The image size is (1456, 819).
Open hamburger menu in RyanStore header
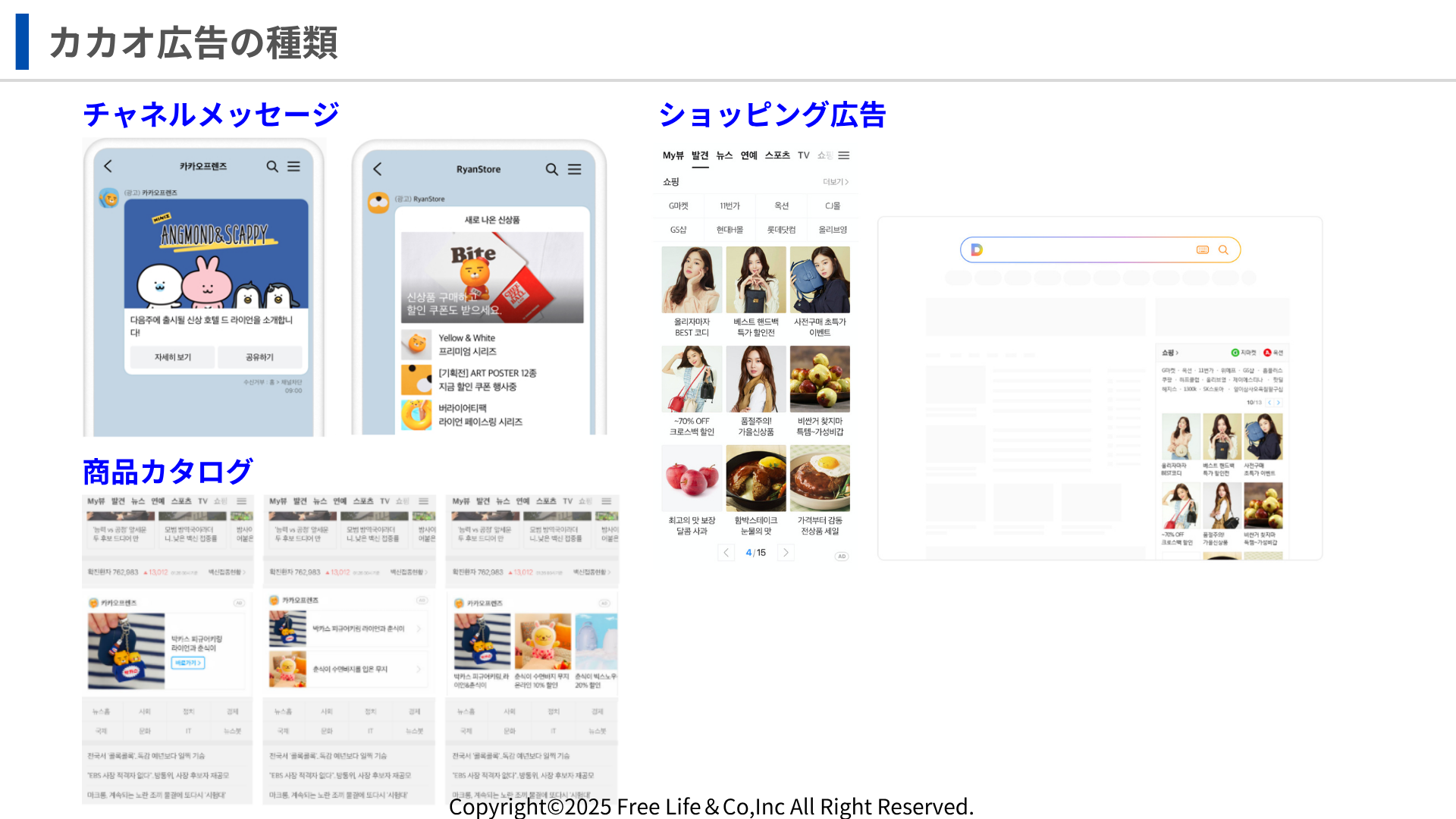(575, 169)
